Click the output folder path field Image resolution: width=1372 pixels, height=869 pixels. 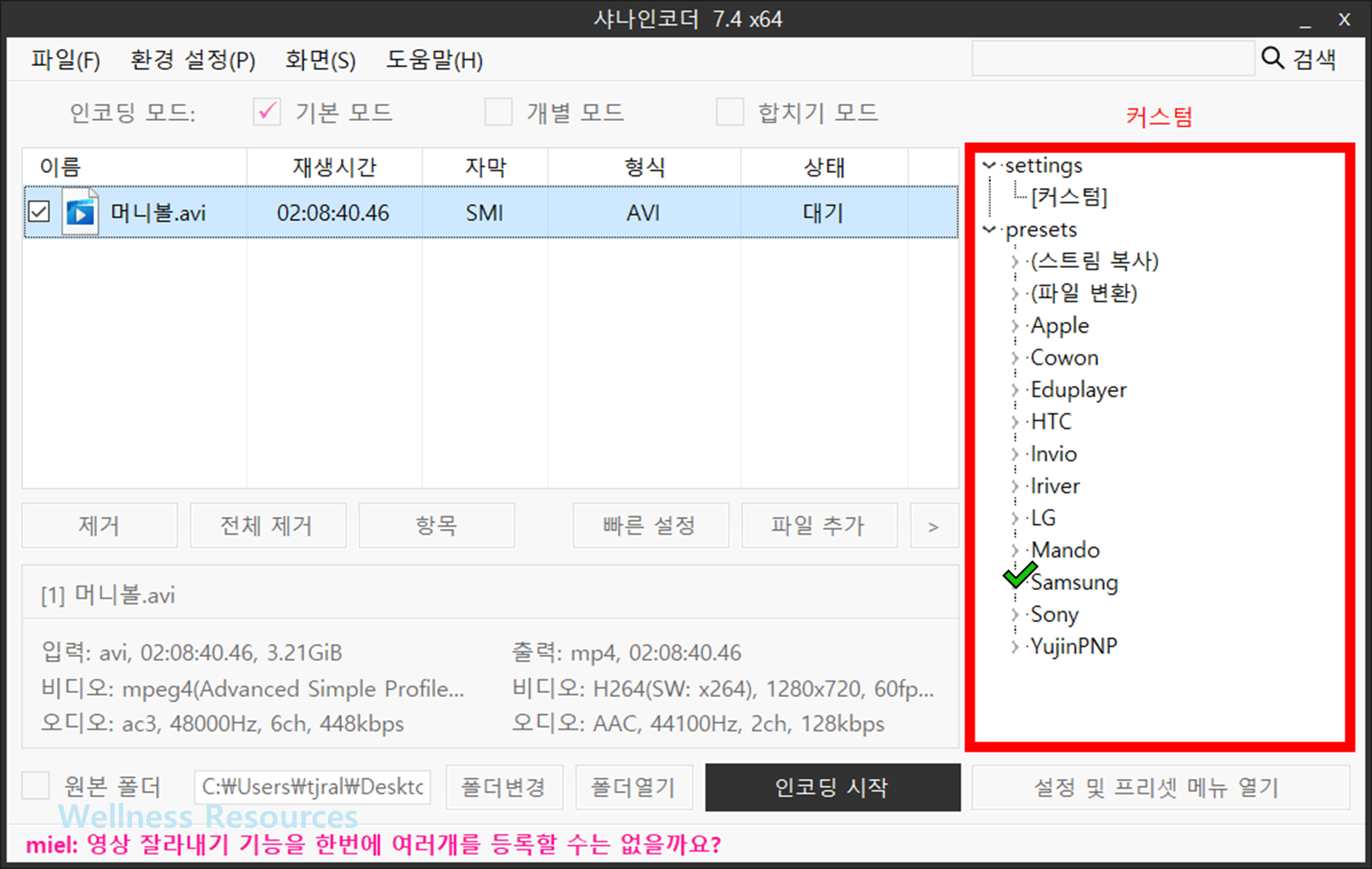point(313,787)
